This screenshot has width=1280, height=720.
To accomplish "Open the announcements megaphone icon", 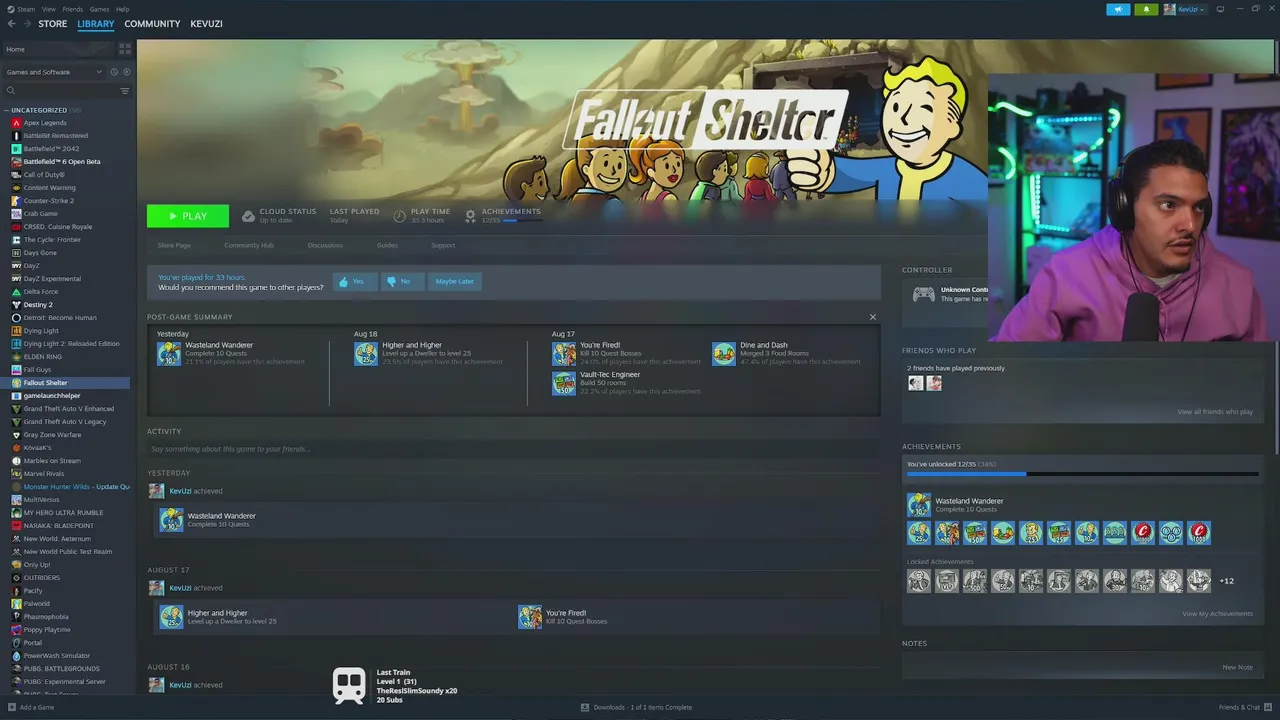I will point(1118,9).
